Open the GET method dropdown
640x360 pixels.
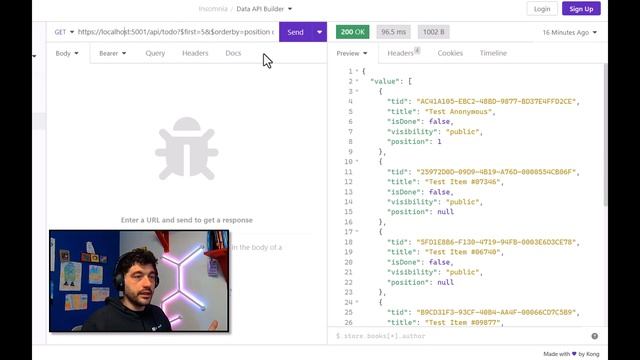pyautogui.click(x=64, y=32)
